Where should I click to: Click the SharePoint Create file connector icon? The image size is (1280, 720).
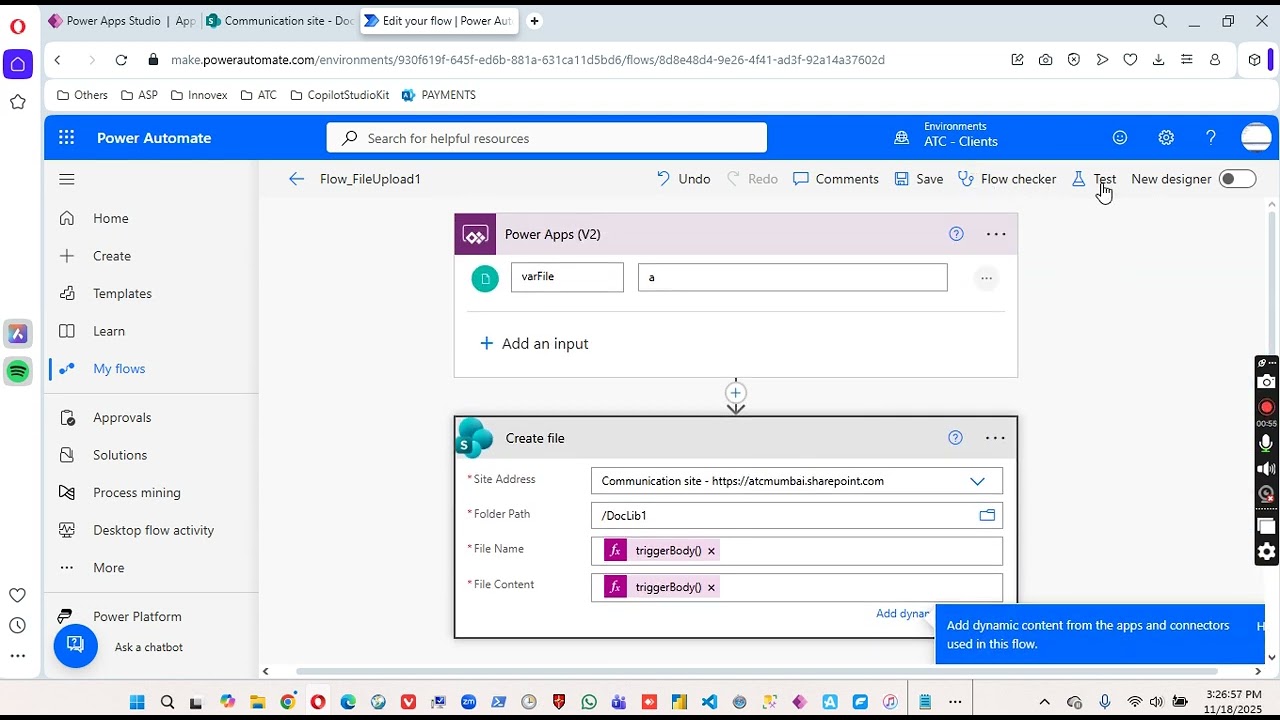point(475,438)
